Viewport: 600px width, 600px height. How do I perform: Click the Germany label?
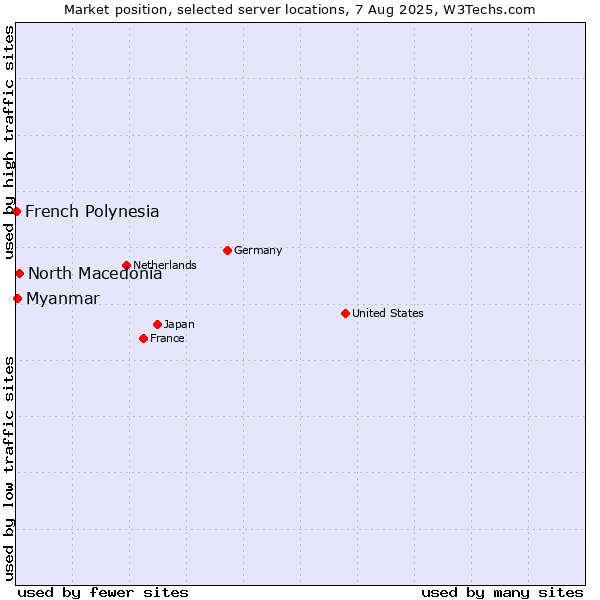coord(258,250)
